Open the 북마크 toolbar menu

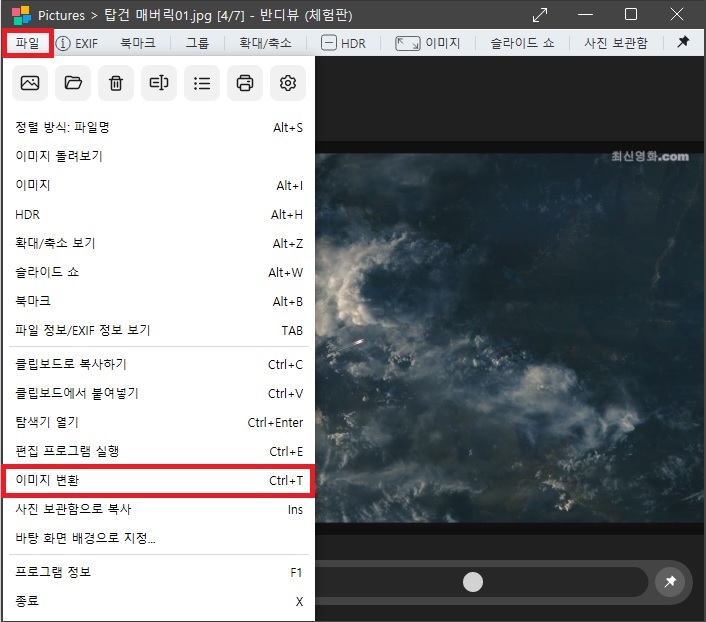(138, 43)
